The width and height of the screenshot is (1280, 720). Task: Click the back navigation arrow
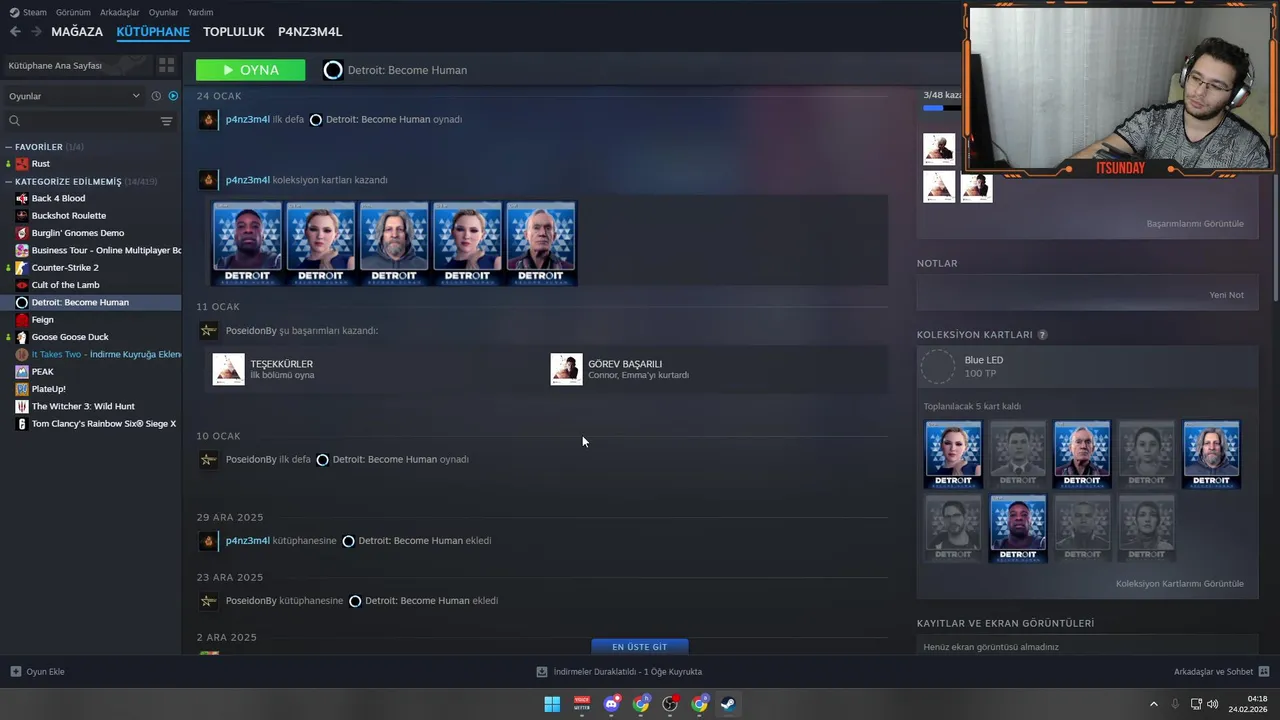click(x=15, y=32)
